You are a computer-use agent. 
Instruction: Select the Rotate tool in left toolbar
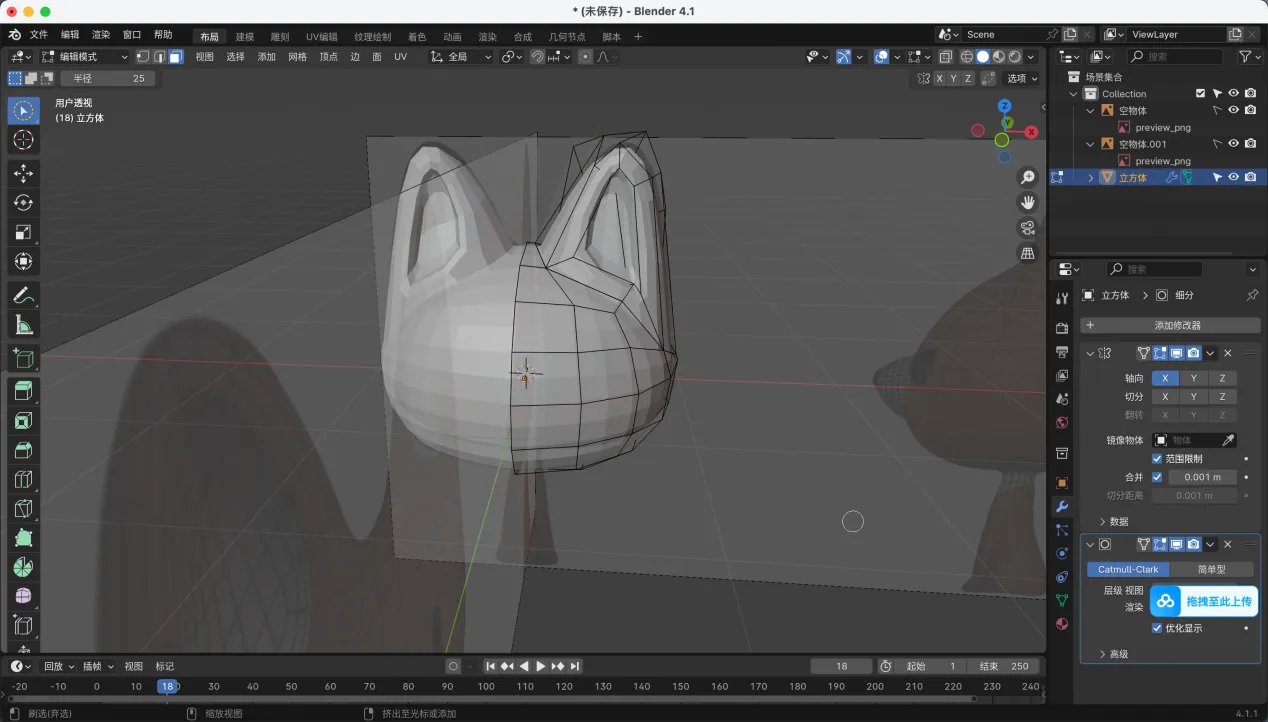click(x=24, y=203)
